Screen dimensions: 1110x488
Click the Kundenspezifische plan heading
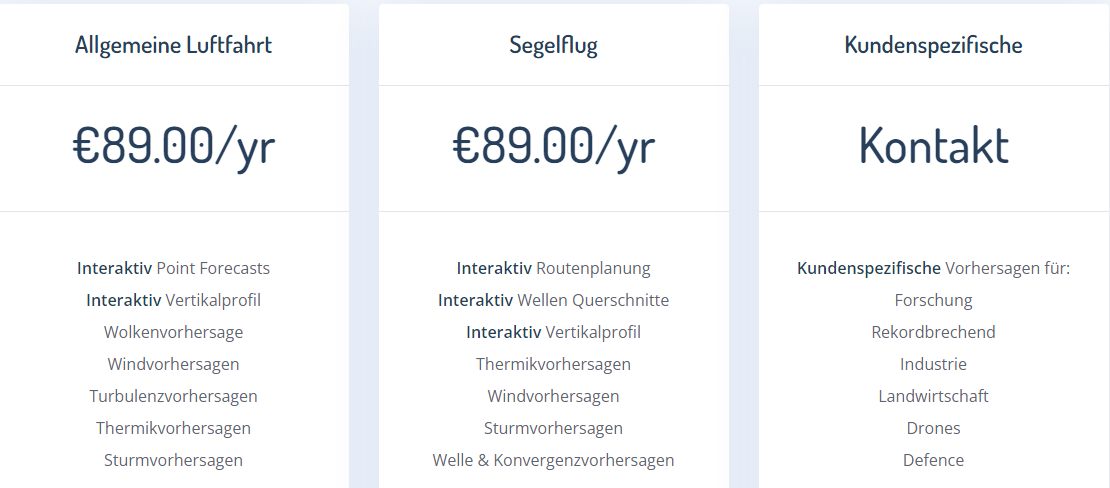click(x=933, y=45)
